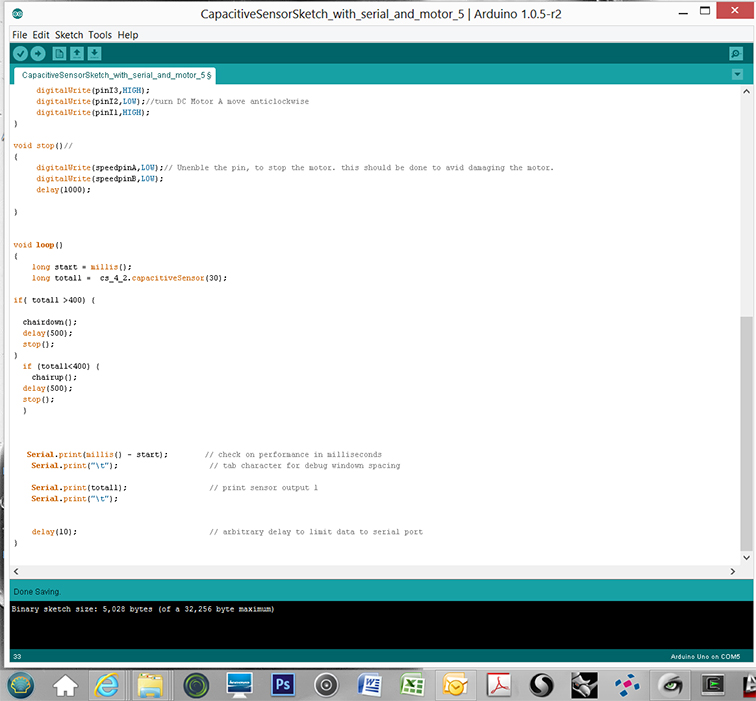The width and height of the screenshot is (756, 701).
Task: Open Microsoft Word from the taskbar
Action: [370, 685]
